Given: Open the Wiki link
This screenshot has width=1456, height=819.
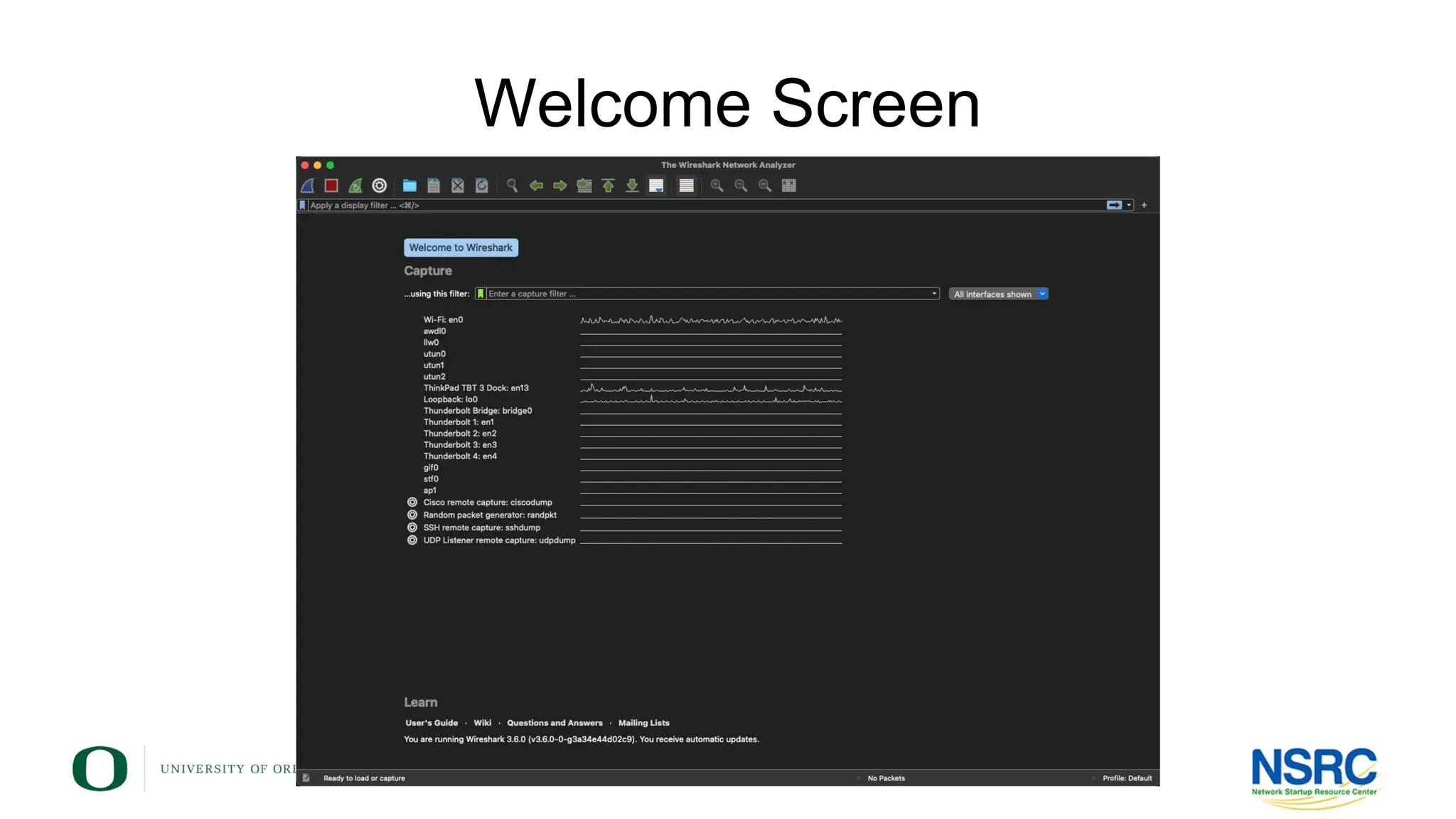Looking at the screenshot, I should (483, 723).
